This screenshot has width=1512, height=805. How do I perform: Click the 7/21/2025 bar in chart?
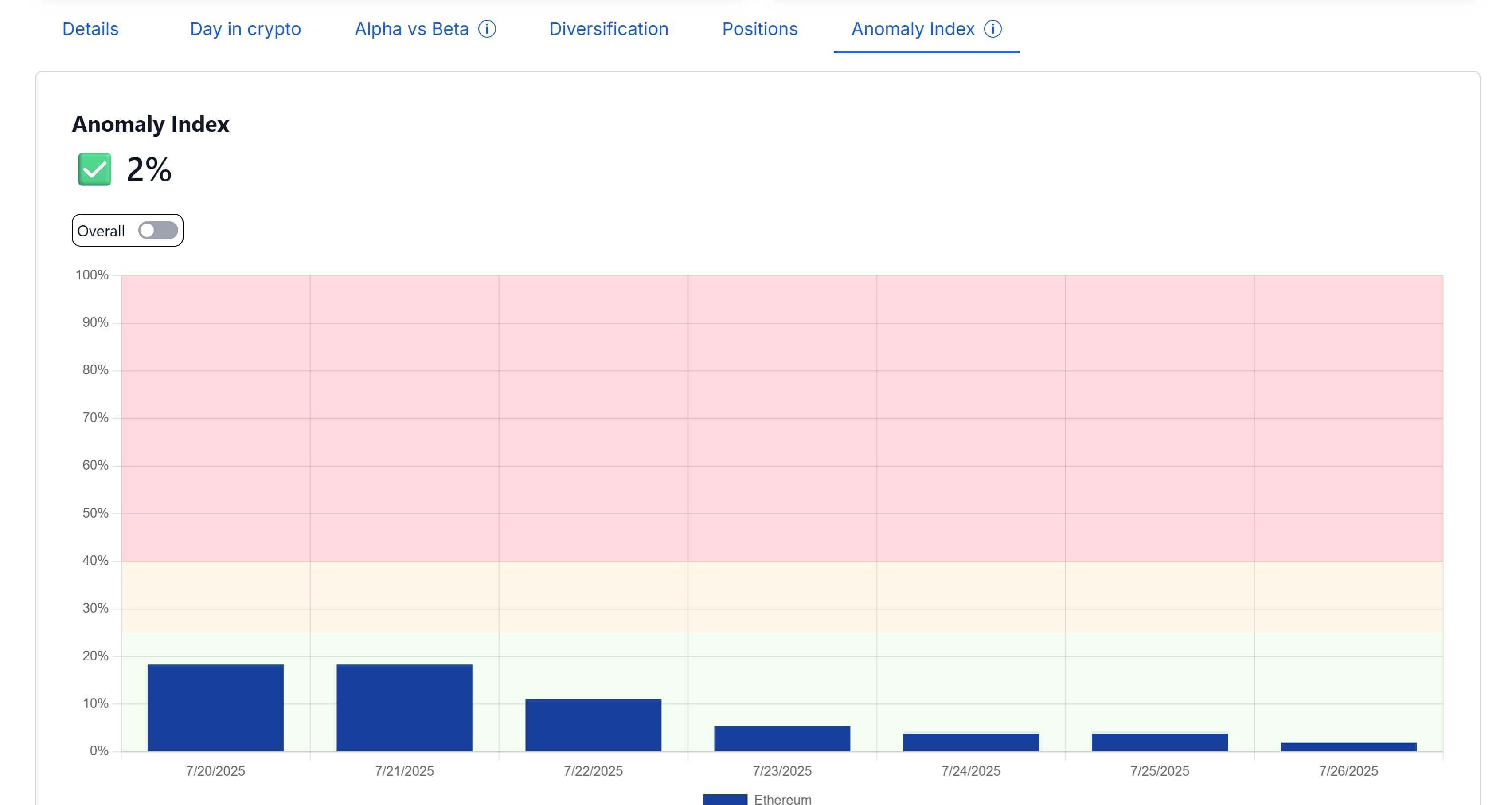click(404, 707)
